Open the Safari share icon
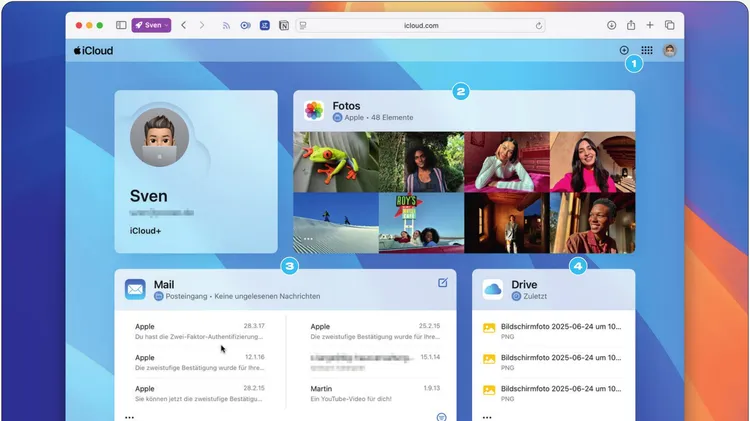Viewport: 750px width, 421px height. 631,25
